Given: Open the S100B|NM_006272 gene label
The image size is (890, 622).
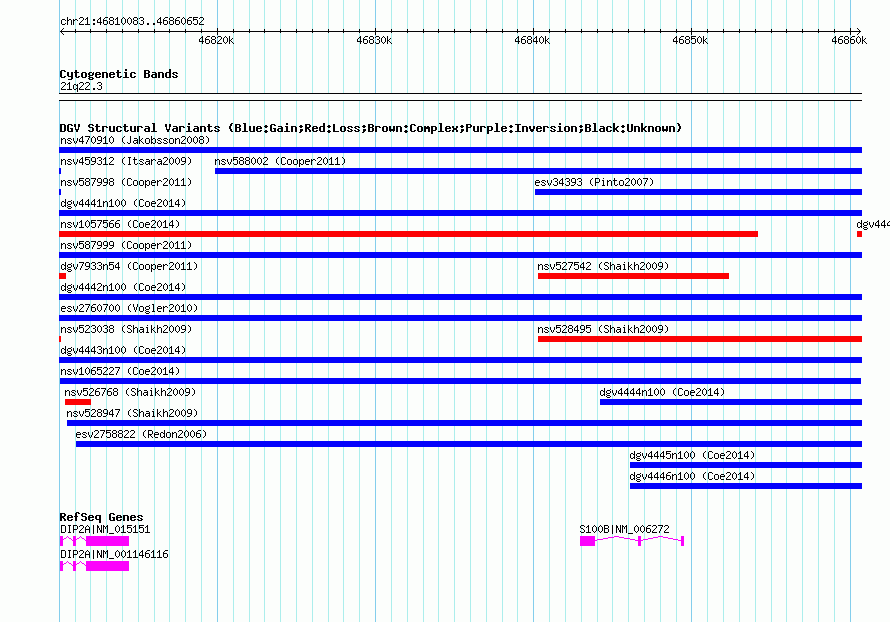Looking at the screenshot, I should pyautogui.click(x=624, y=529).
